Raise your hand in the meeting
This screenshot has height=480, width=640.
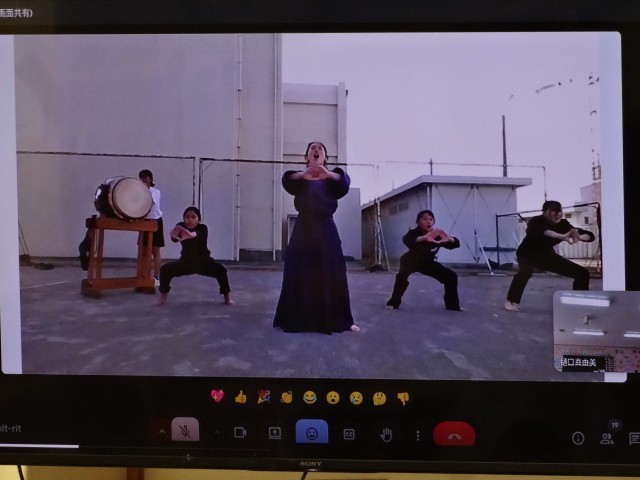point(386,434)
